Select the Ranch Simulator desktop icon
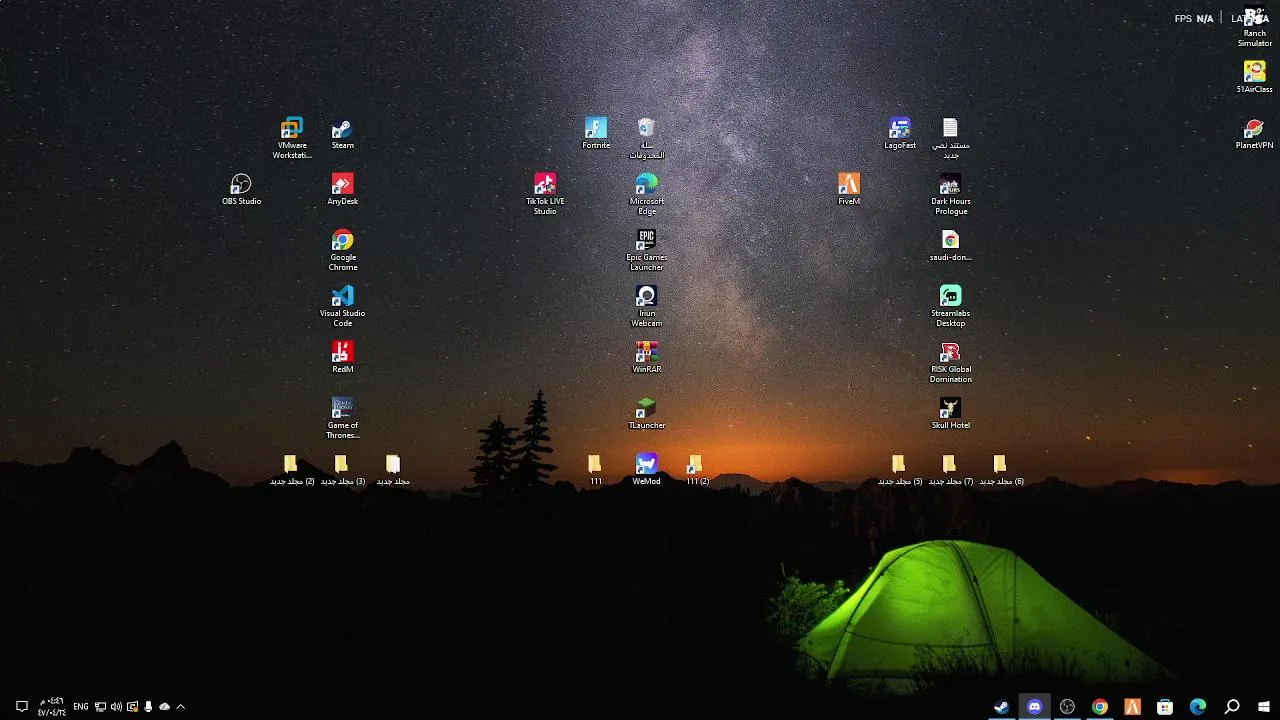The image size is (1280, 720). pyautogui.click(x=1254, y=28)
